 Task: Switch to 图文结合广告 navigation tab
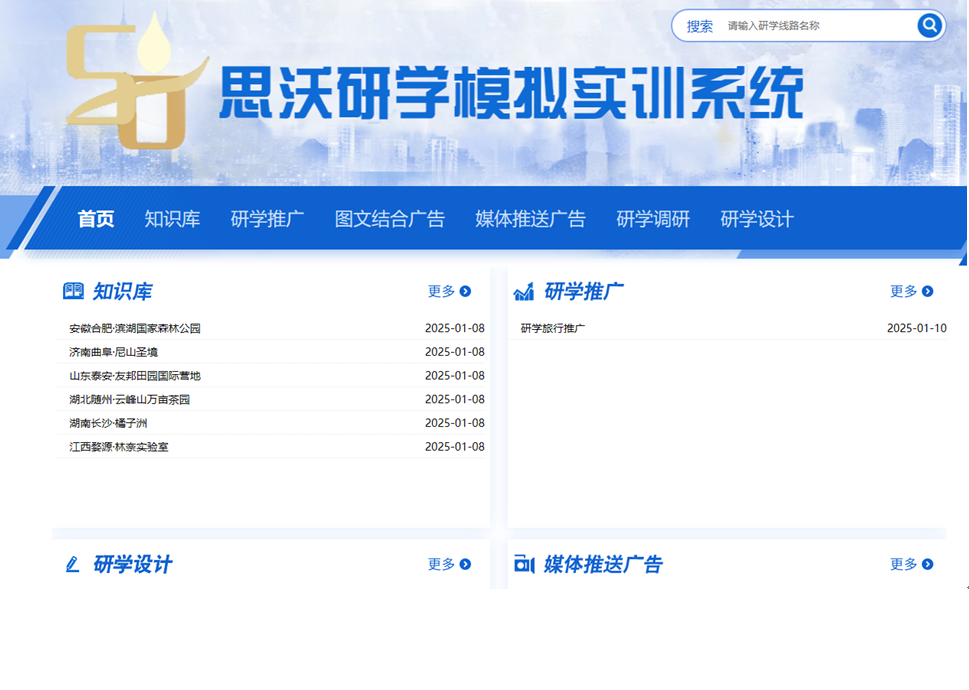click(389, 219)
